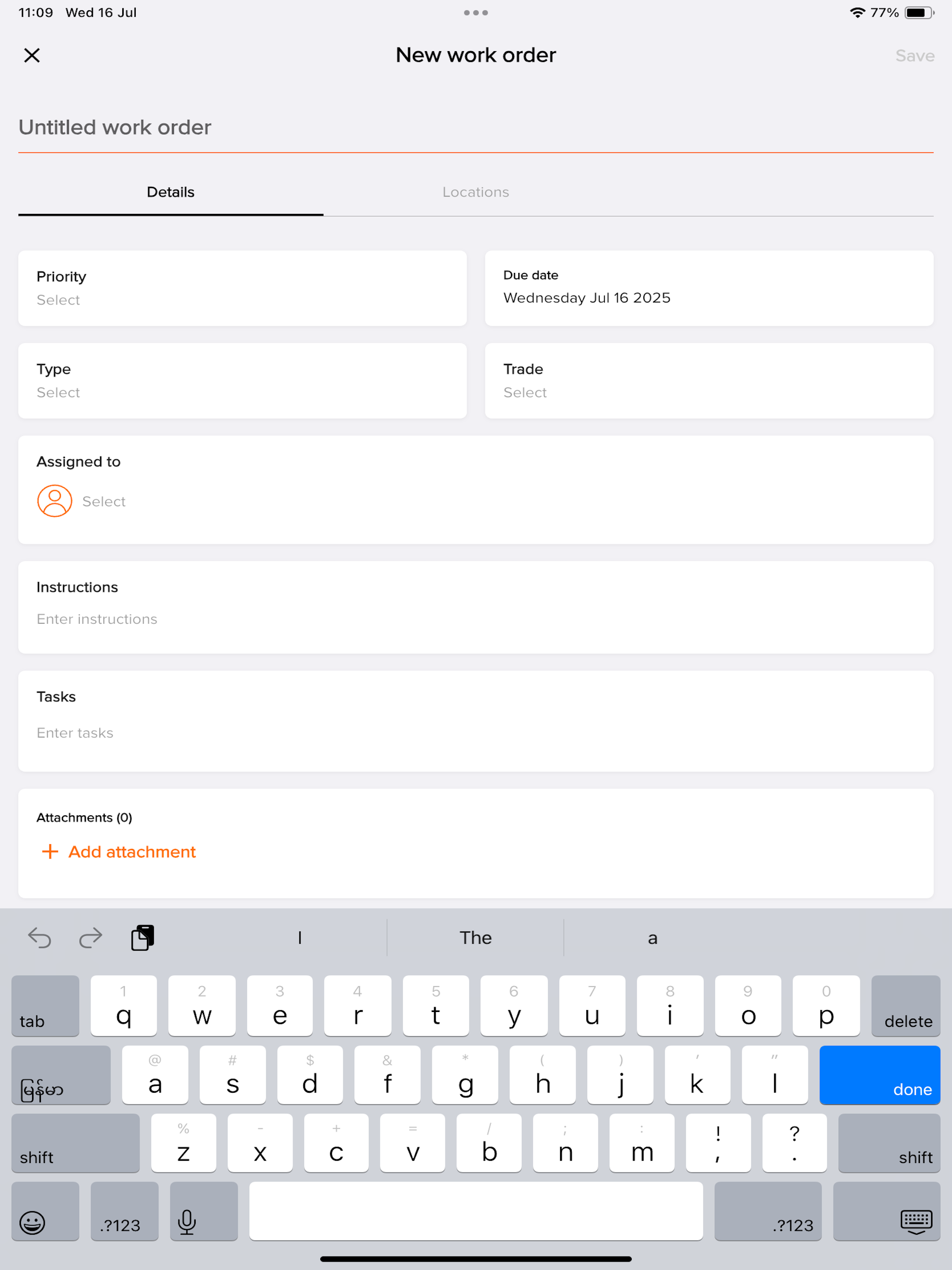
Task: Start dictation with microphone key
Action: (204, 1211)
